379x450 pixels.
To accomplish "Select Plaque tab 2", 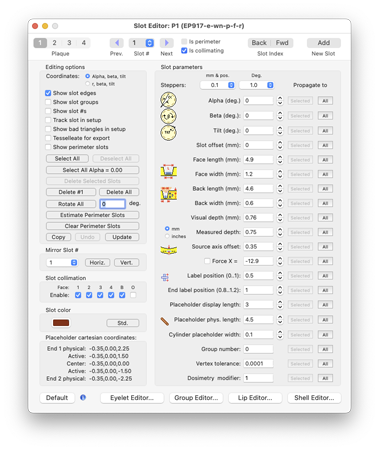I will click(54, 43).
